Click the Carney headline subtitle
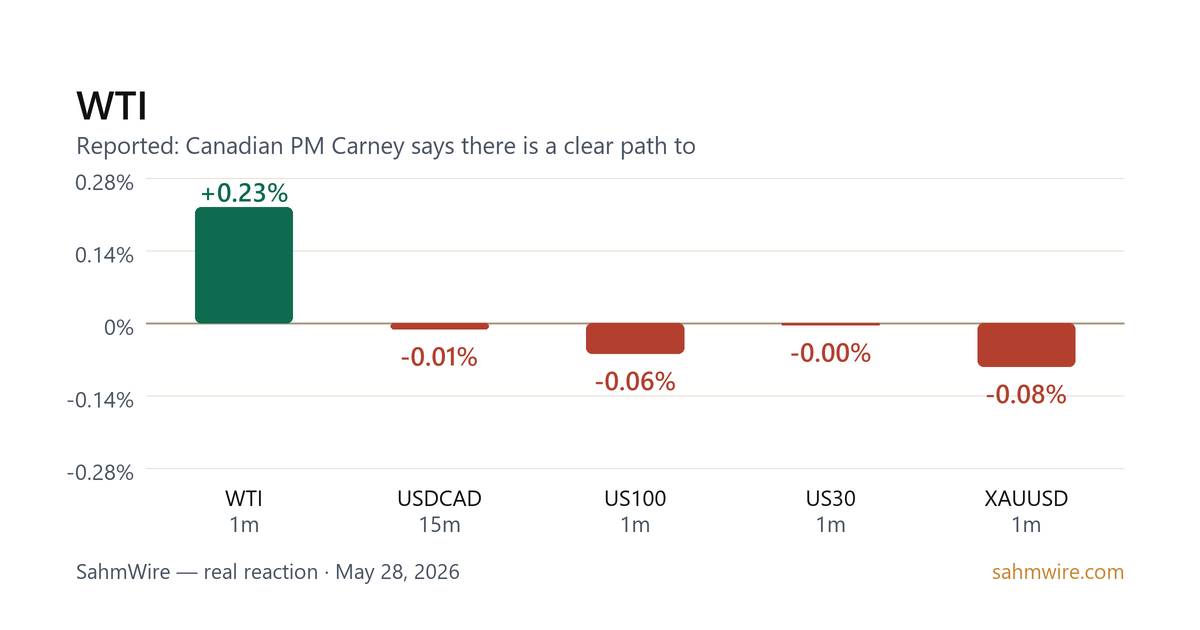The height and width of the screenshot is (630, 1200). (x=386, y=146)
